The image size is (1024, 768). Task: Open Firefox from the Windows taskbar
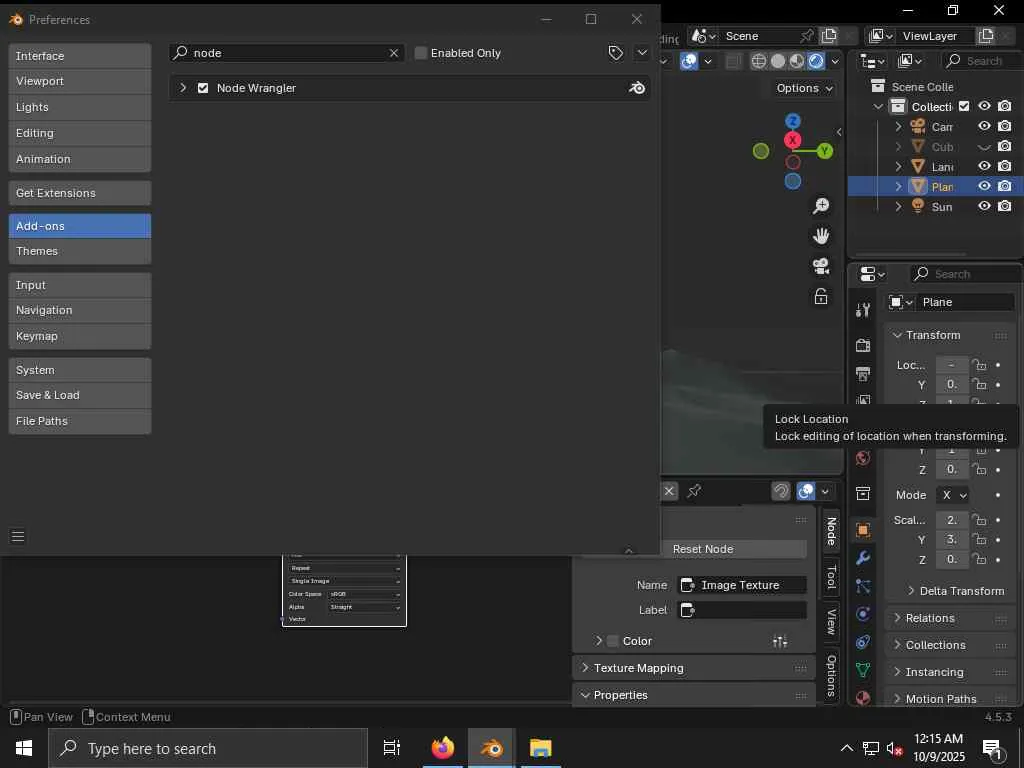[x=443, y=748]
